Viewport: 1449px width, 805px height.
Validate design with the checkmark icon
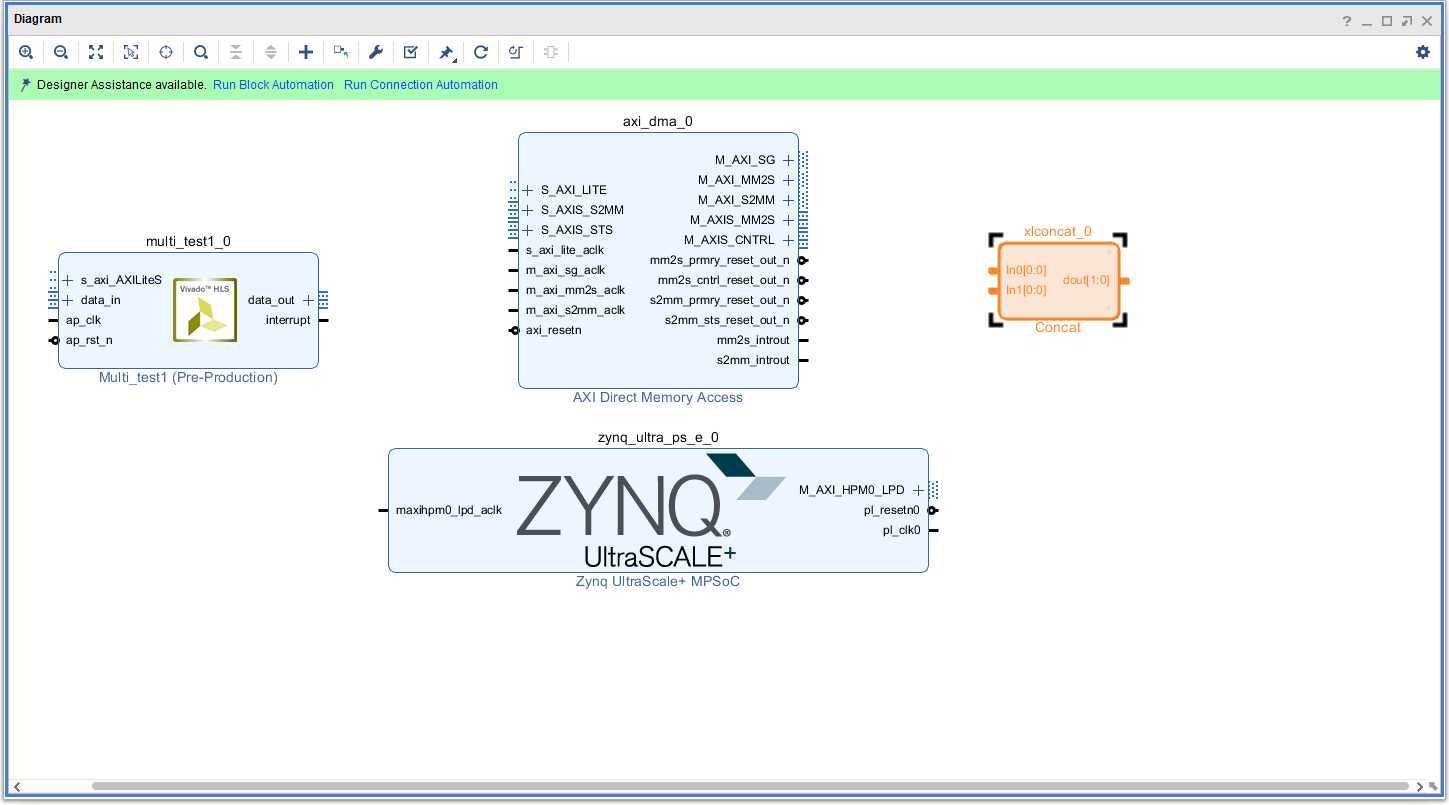(x=411, y=52)
